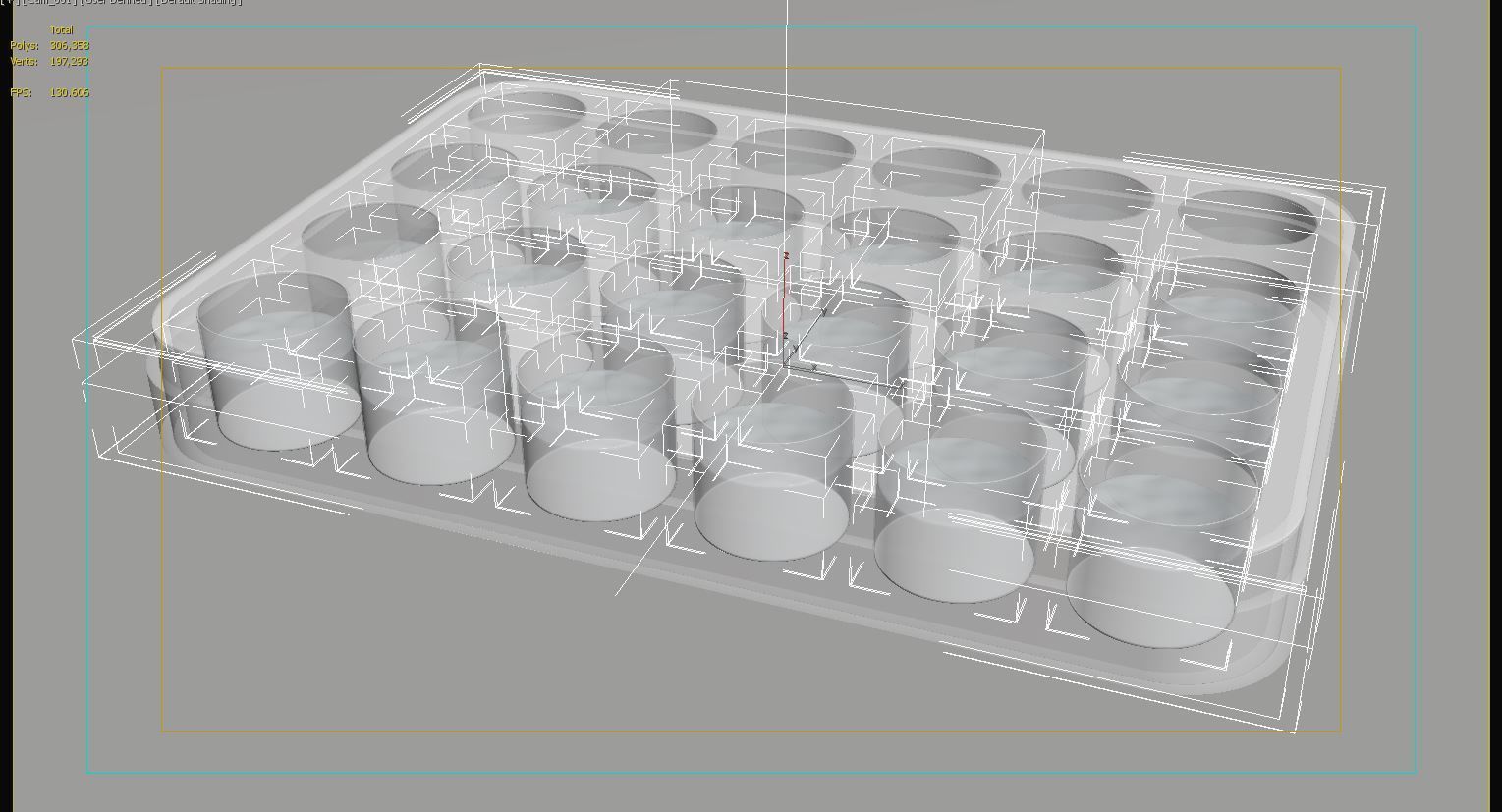The height and width of the screenshot is (812, 1502).
Task: Click the 'FPS:' statistics label
Action: click(x=21, y=92)
